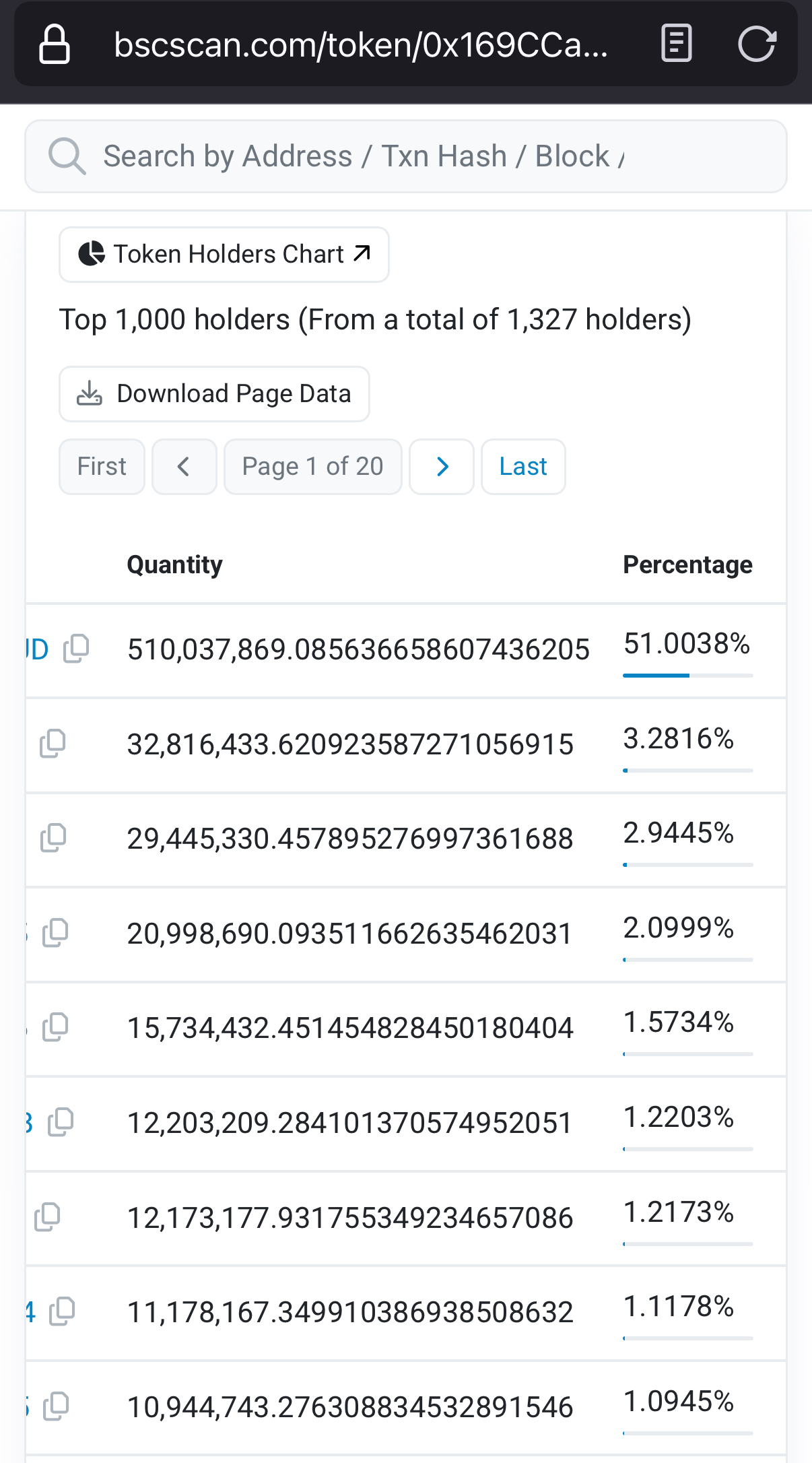The width and height of the screenshot is (812, 1463).
Task: Open reader mode icon in address bar
Action: tap(676, 44)
